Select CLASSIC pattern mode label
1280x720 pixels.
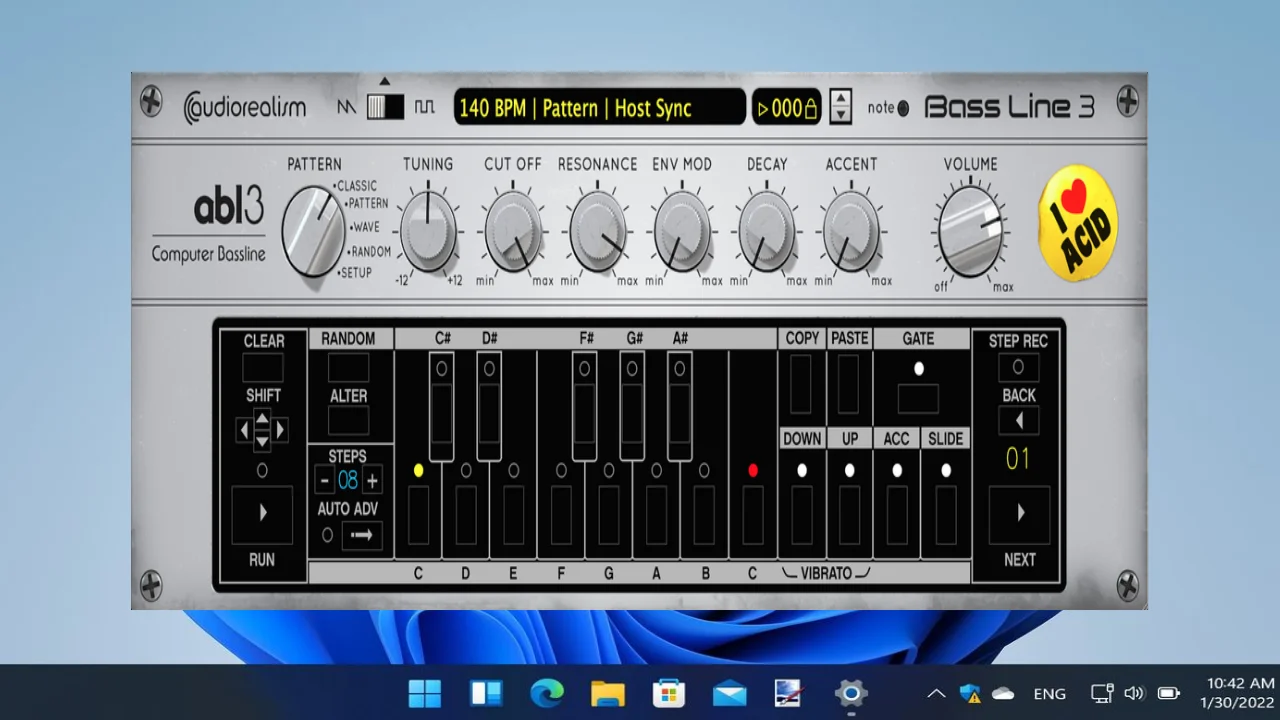pos(355,185)
